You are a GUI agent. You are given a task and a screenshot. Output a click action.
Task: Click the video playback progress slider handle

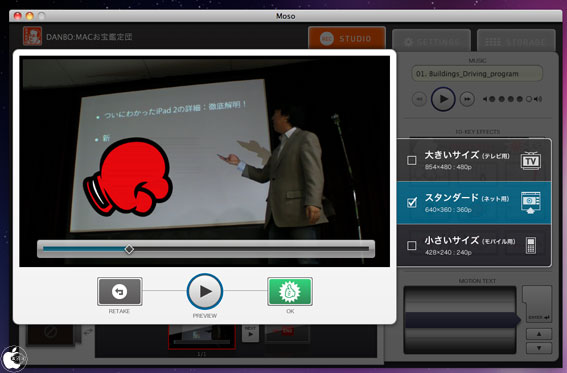click(129, 249)
